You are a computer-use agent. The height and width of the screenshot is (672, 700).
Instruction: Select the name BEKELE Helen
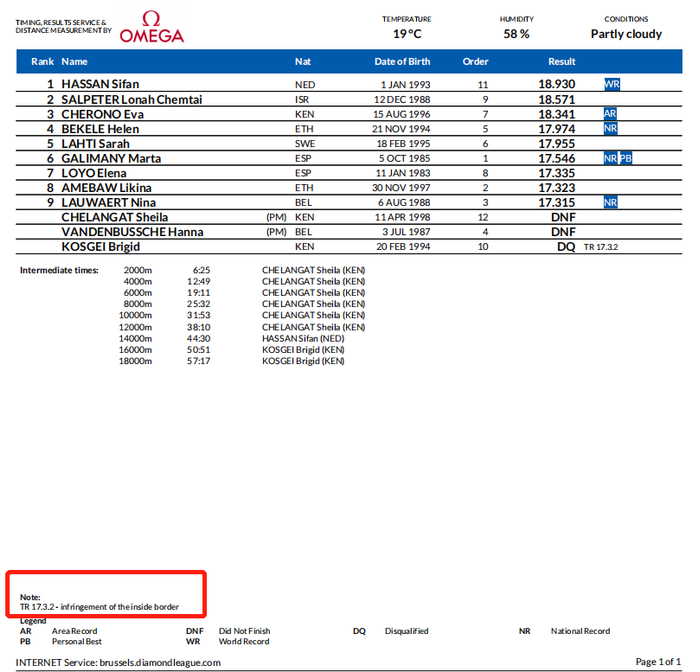pyautogui.click(x=100, y=129)
